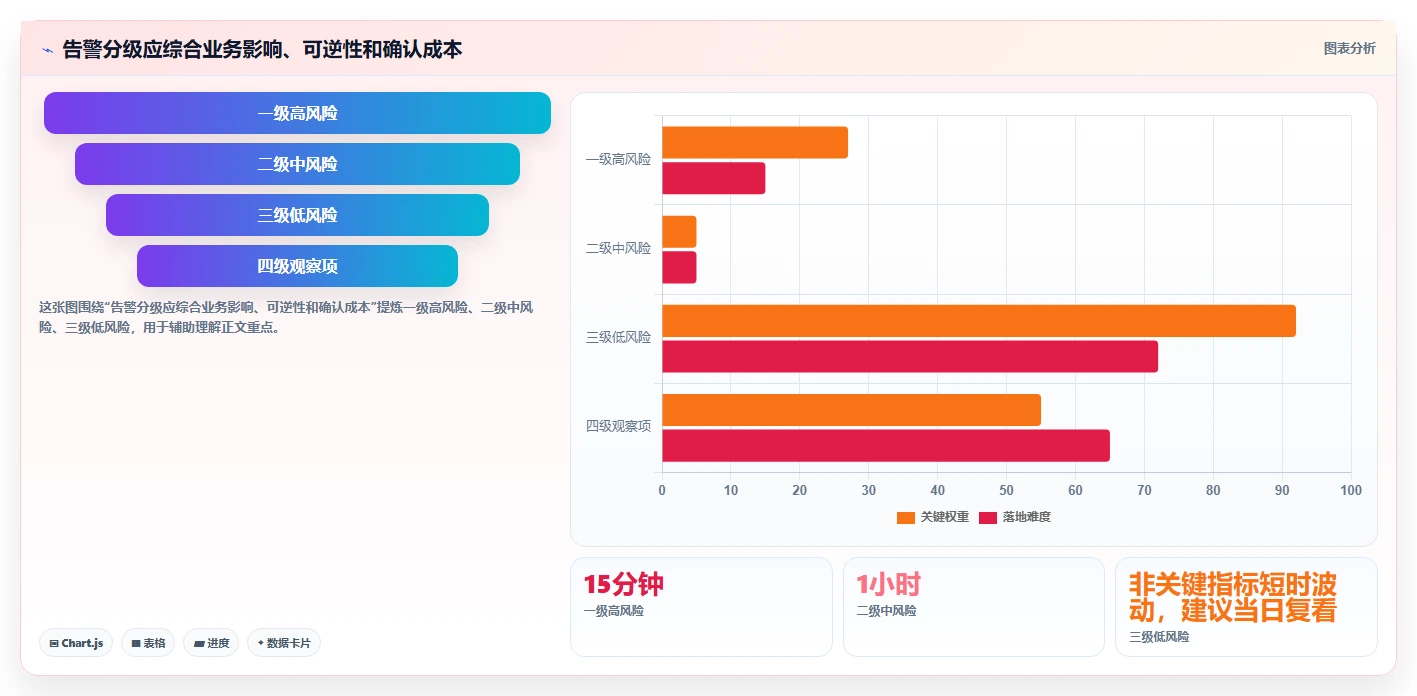The height and width of the screenshot is (696, 1417).
Task: Click the header title 告警分级应综合业务影响
Action: [x=262, y=49]
